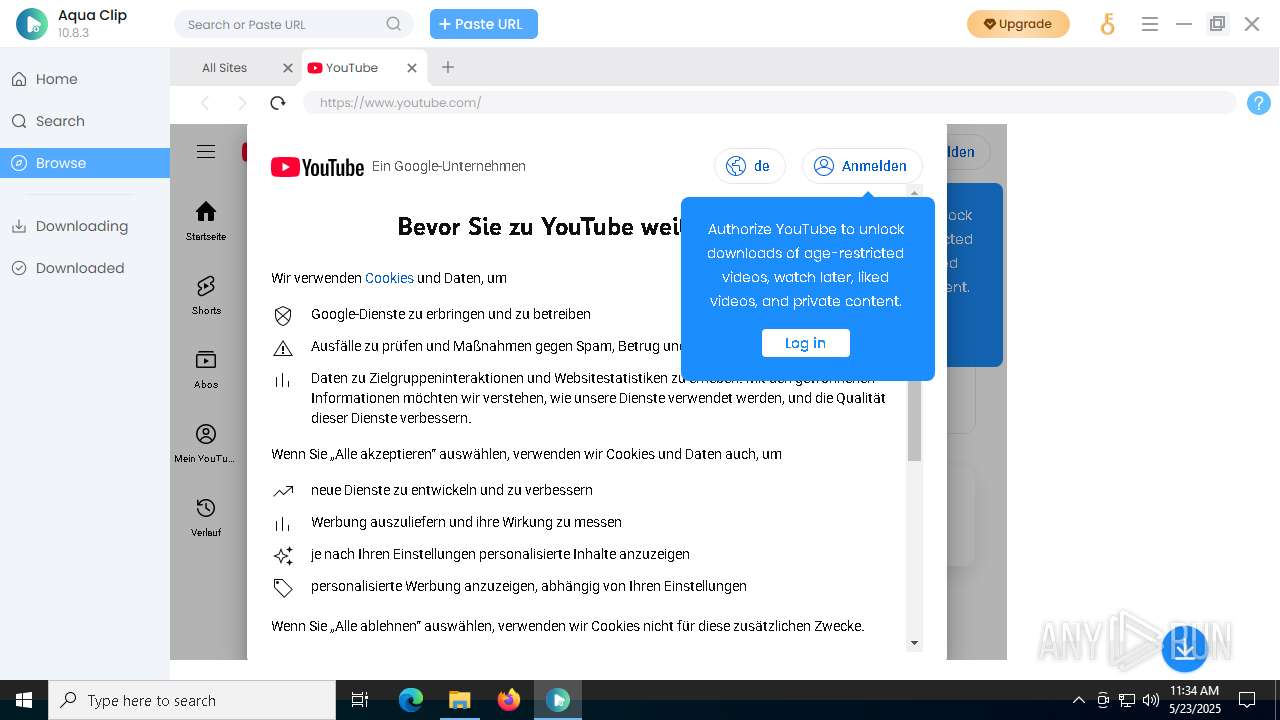Click the scrollbar up arrow in dialog
The image size is (1280, 720).
tap(914, 191)
